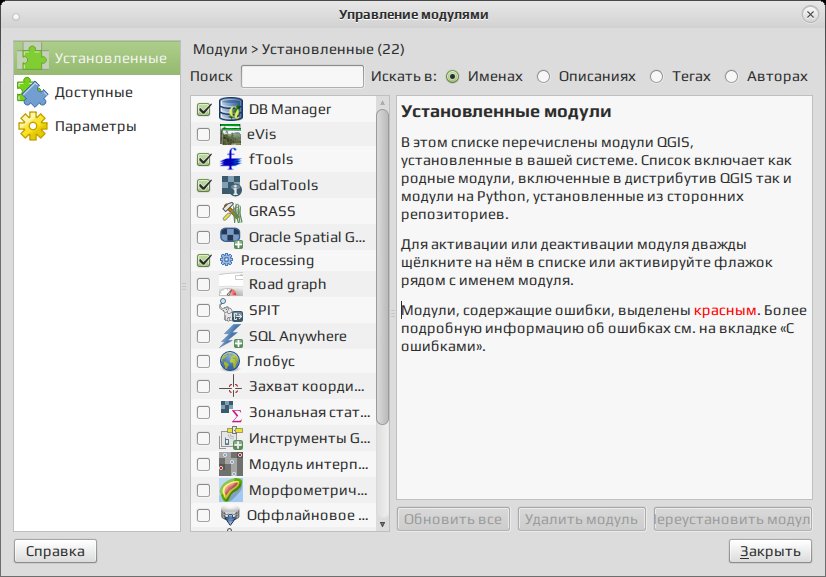
Task: Click the Переустановить модуль button
Action: point(733,520)
